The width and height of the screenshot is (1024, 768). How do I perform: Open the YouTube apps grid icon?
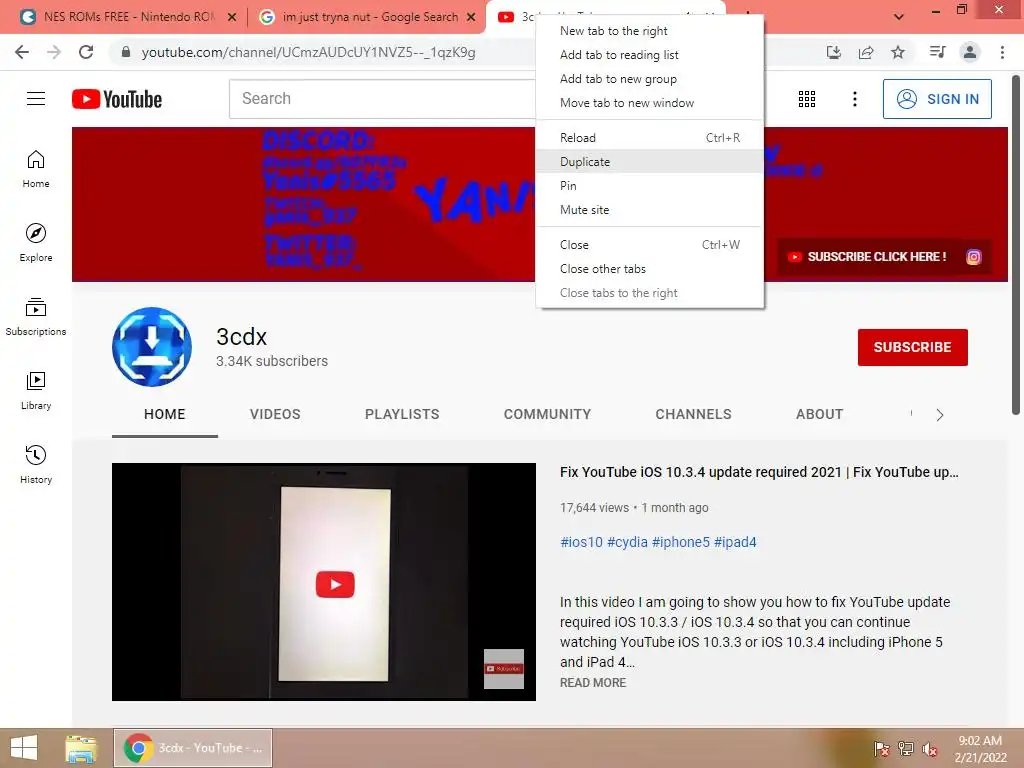pyautogui.click(x=807, y=99)
